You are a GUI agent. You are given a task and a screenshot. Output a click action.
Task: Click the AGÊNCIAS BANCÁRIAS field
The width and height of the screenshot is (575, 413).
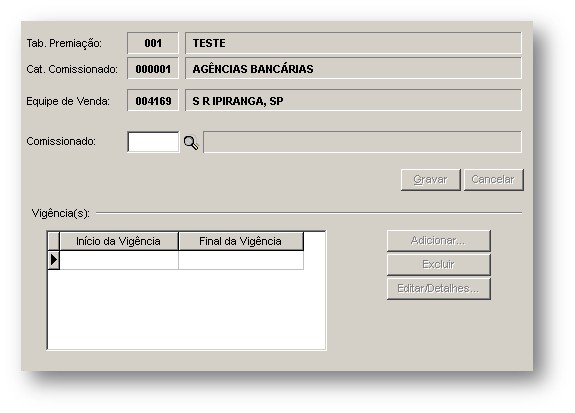(353, 68)
